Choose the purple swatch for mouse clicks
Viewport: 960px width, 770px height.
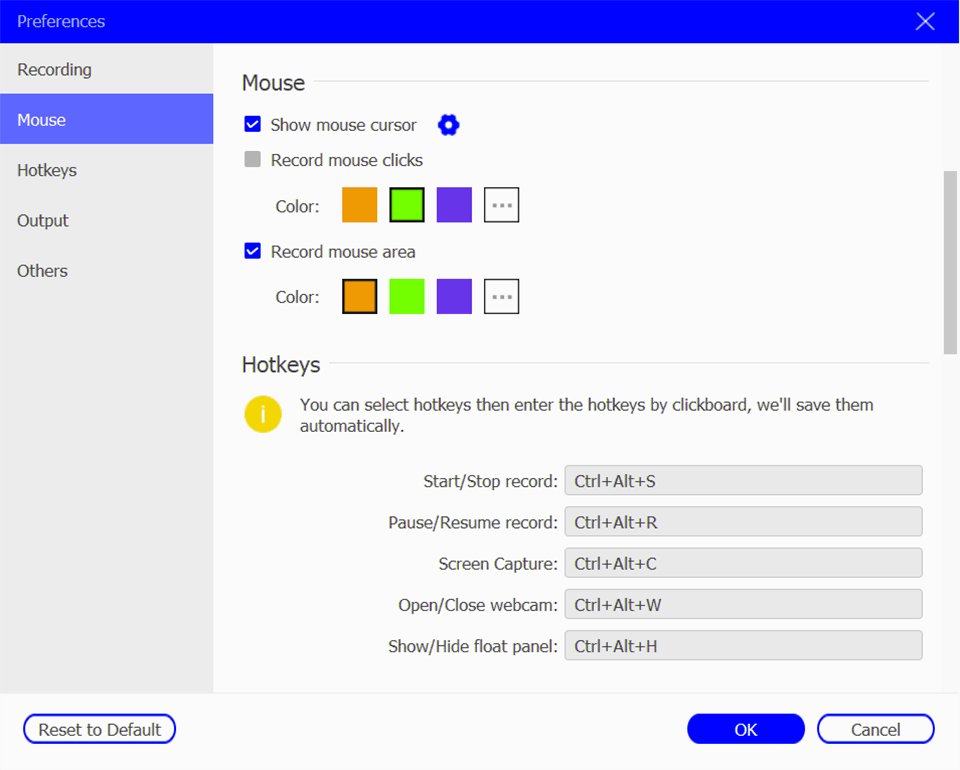tap(454, 204)
